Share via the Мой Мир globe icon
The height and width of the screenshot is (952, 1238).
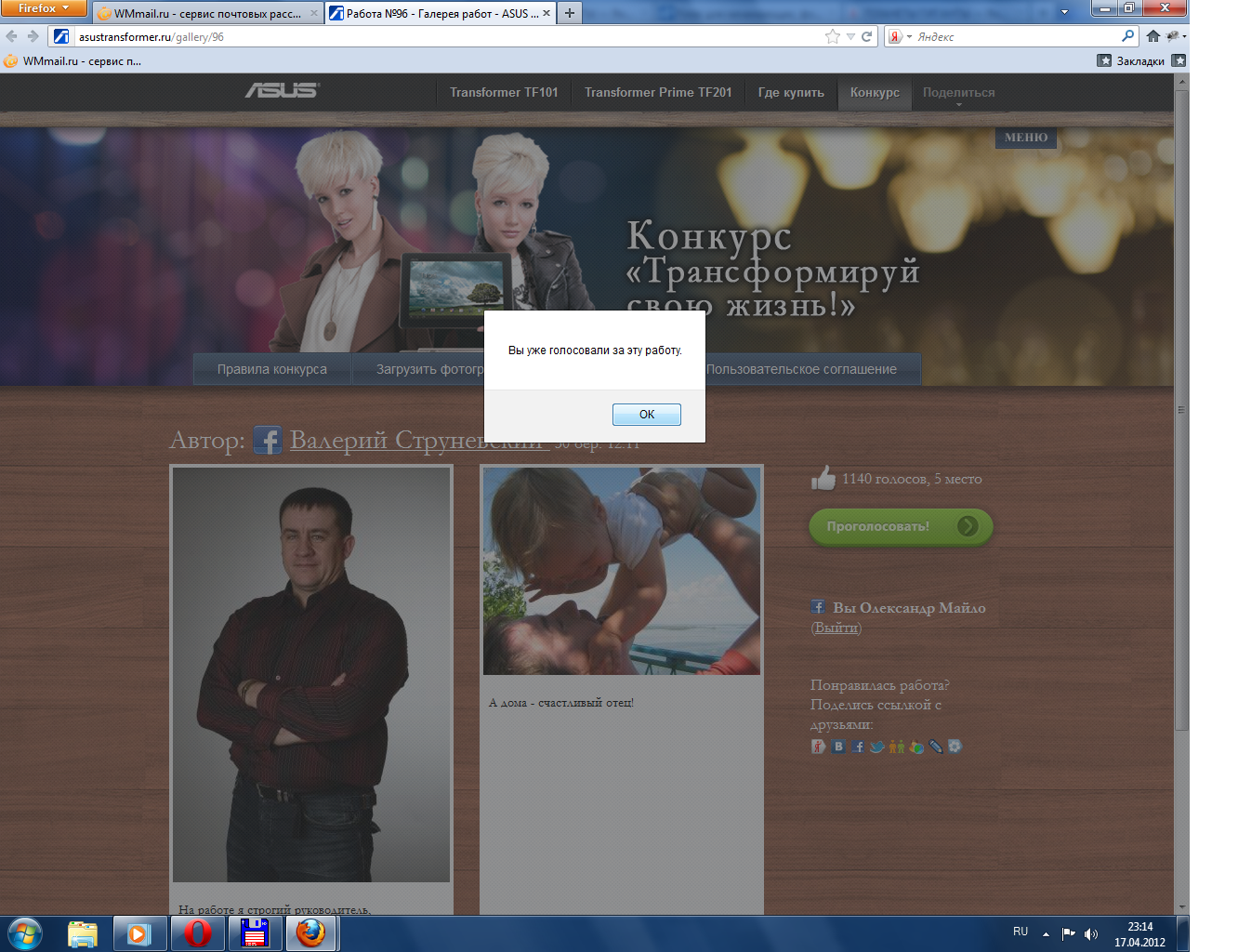[916, 746]
